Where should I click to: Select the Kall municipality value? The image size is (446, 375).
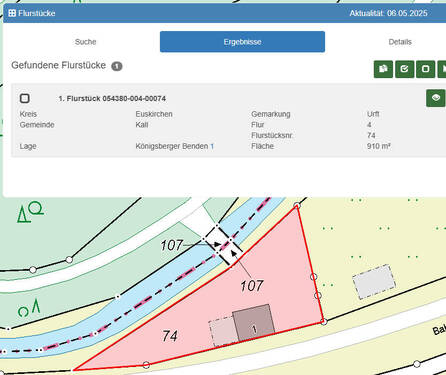point(142,125)
